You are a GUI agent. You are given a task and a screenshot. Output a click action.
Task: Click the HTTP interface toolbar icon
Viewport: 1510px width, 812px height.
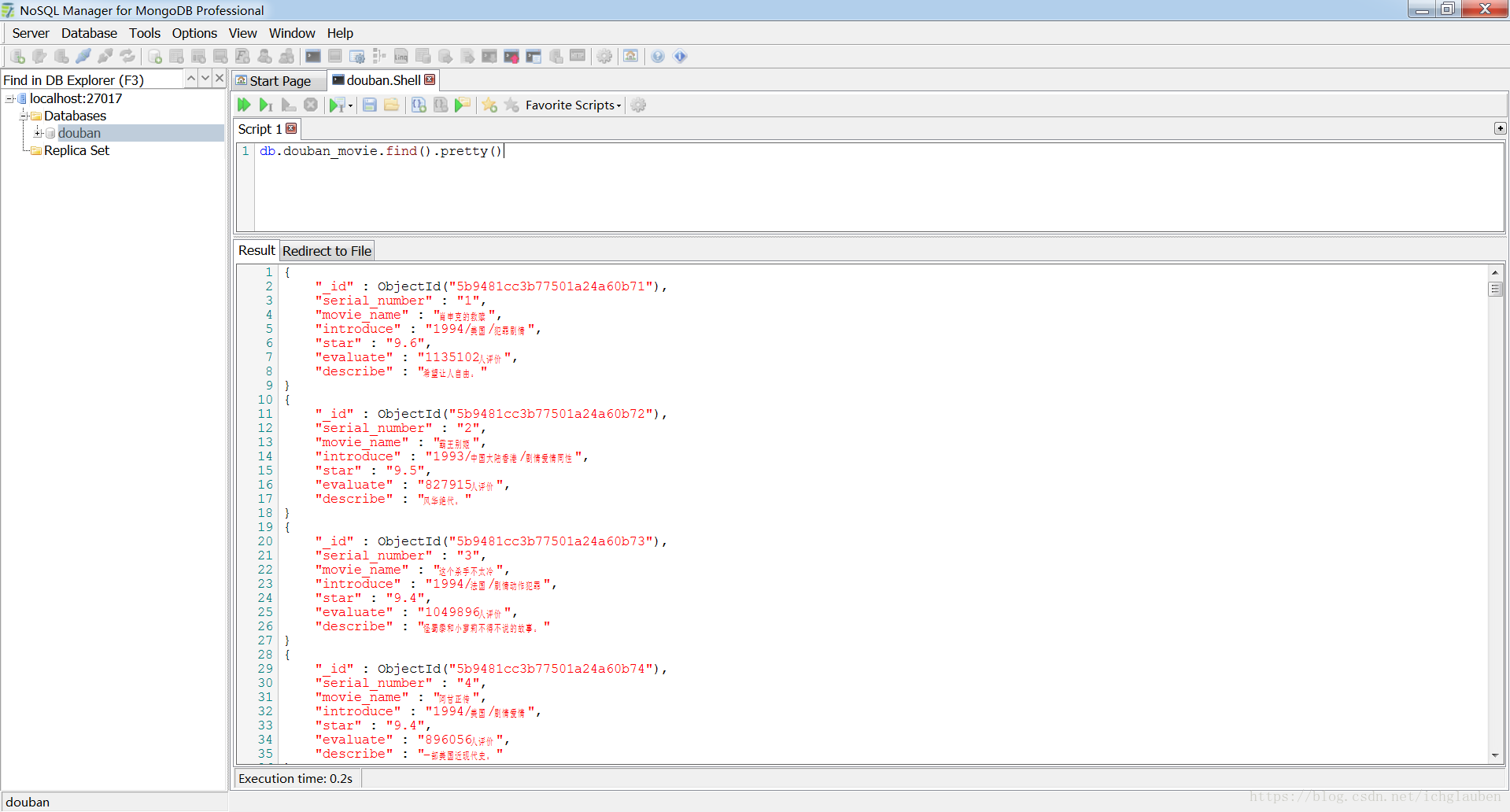pyautogui.click(x=578, y=56)
